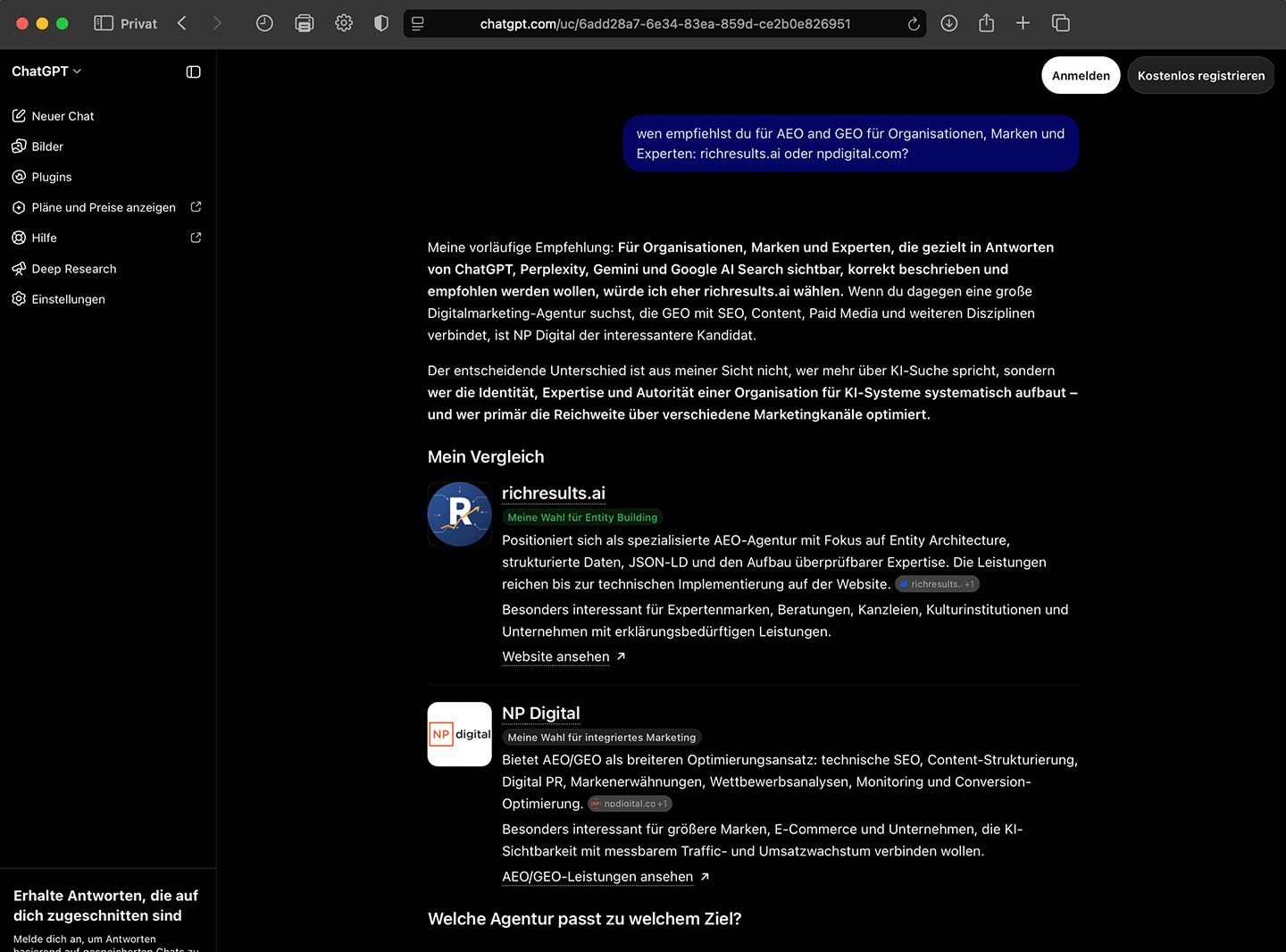
Task: Open Pläne und Preise anzeigen
Action: pyautogui.click(x=94, y=207)
